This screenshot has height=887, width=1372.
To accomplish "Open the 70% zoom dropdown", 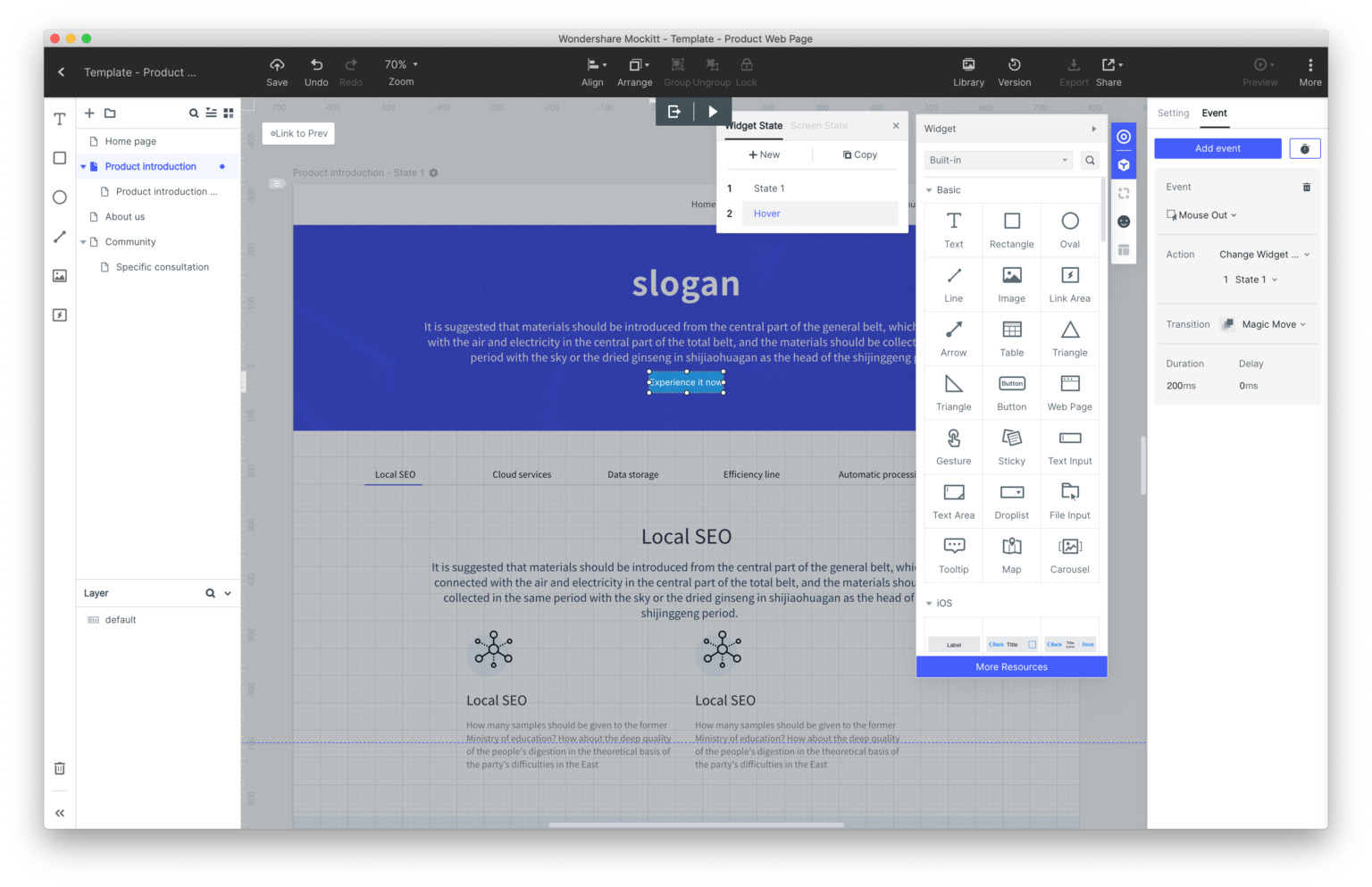I will 400,63.
